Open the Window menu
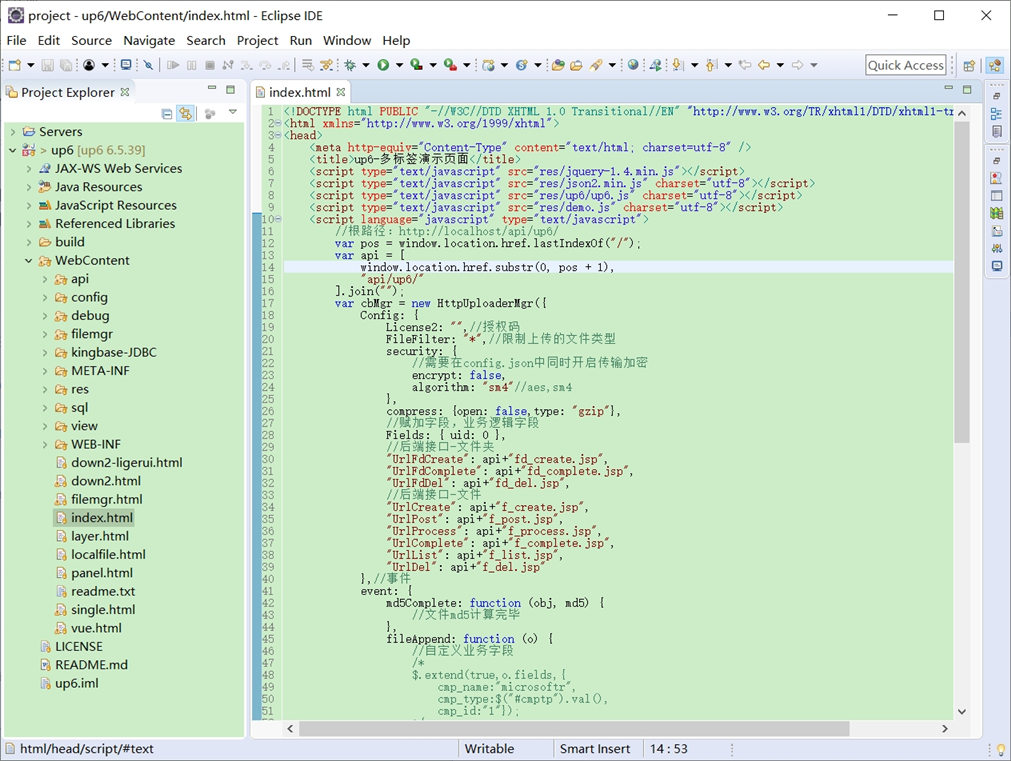 [347, 41]
